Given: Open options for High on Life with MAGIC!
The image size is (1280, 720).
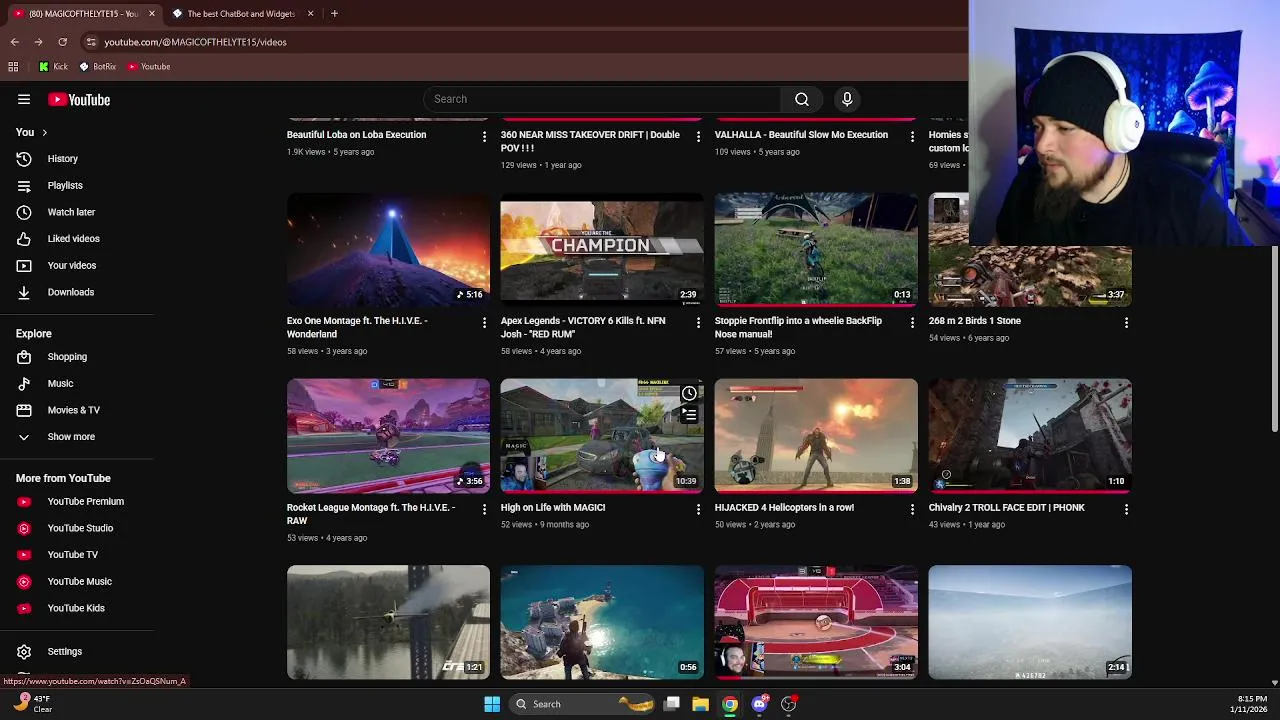Looking at the screenshot, I should coord(698,509).
